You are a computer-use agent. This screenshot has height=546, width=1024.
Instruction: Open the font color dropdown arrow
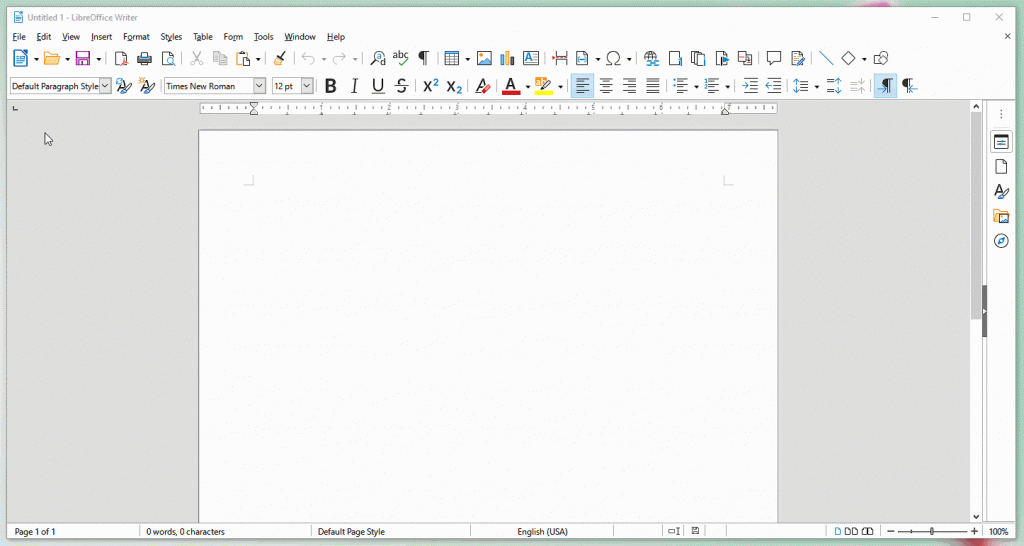click(x=528, y=86)
